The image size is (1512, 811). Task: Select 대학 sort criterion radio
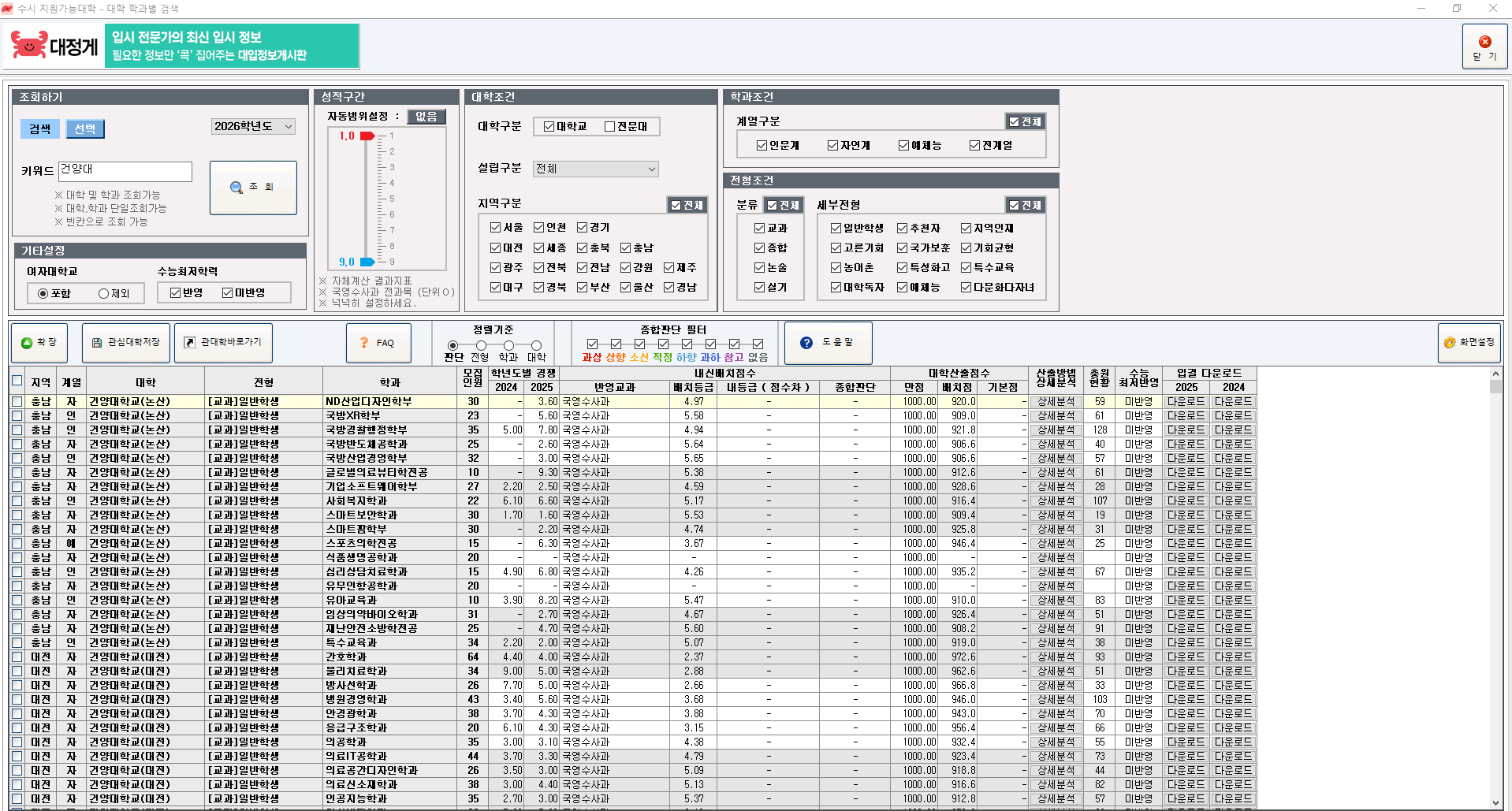click(x=536, y=345)
